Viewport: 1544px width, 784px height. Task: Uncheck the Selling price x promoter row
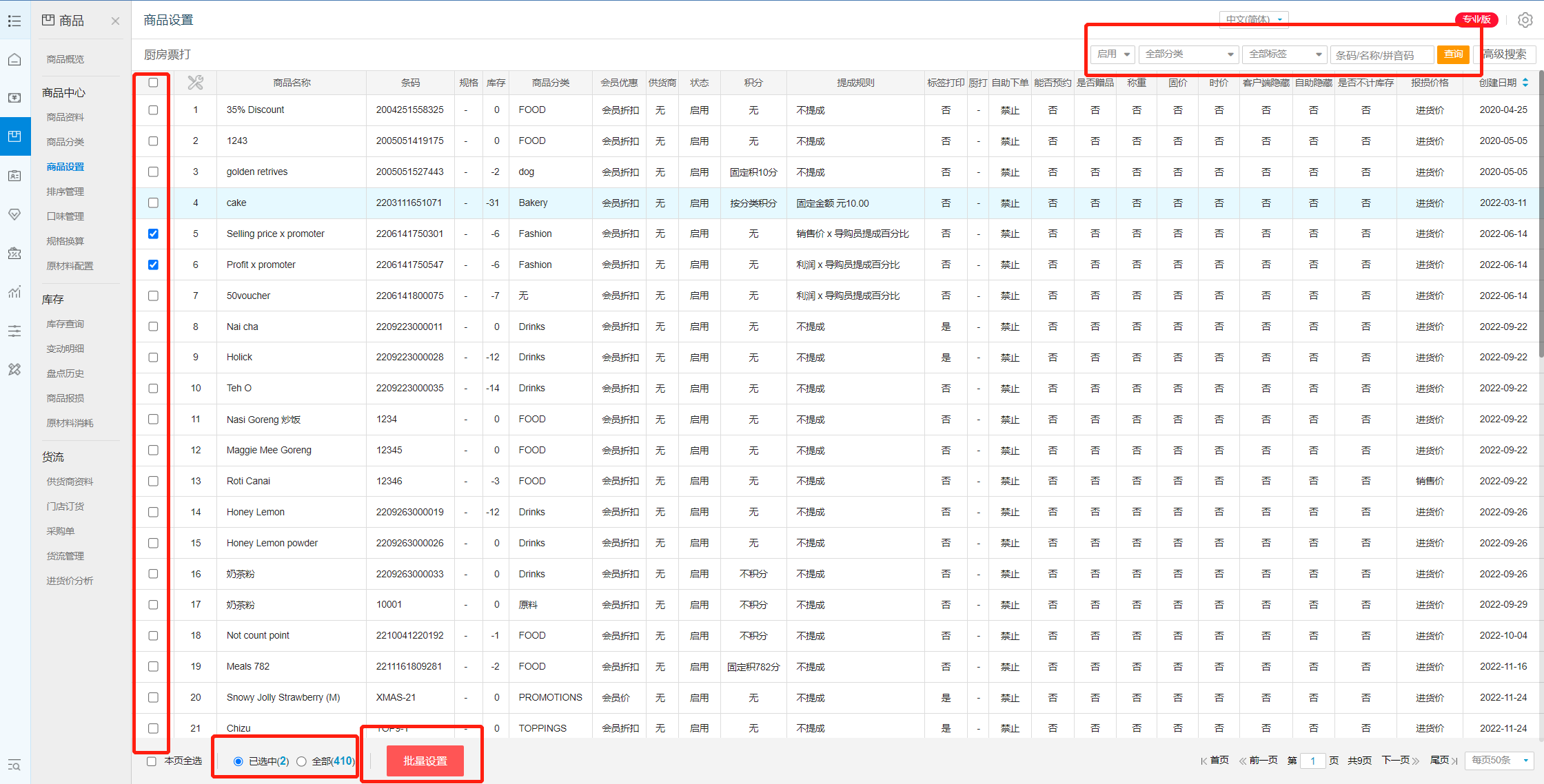pyautogui.click(x=153, y=234)
